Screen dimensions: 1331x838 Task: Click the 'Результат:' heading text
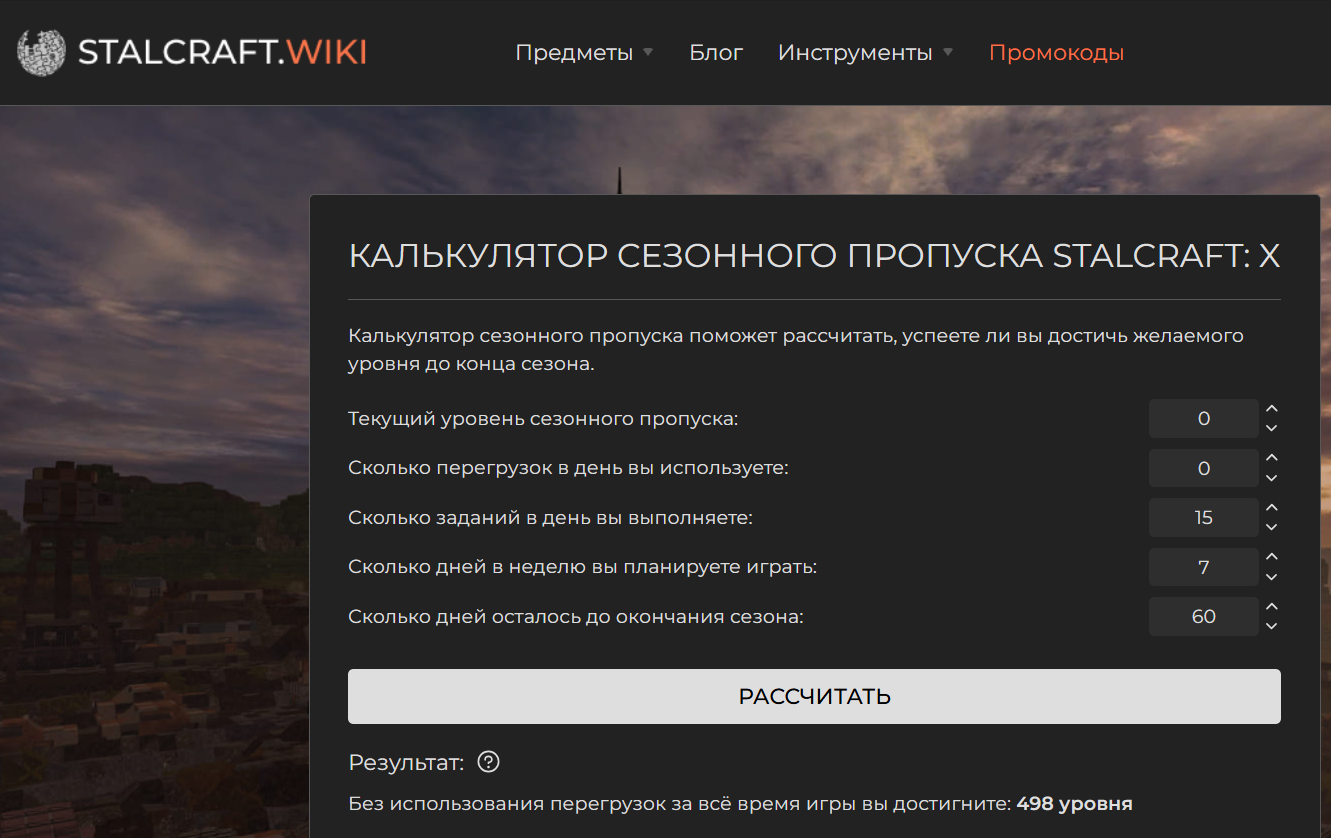pyautogui.click(x=406, y=763)
